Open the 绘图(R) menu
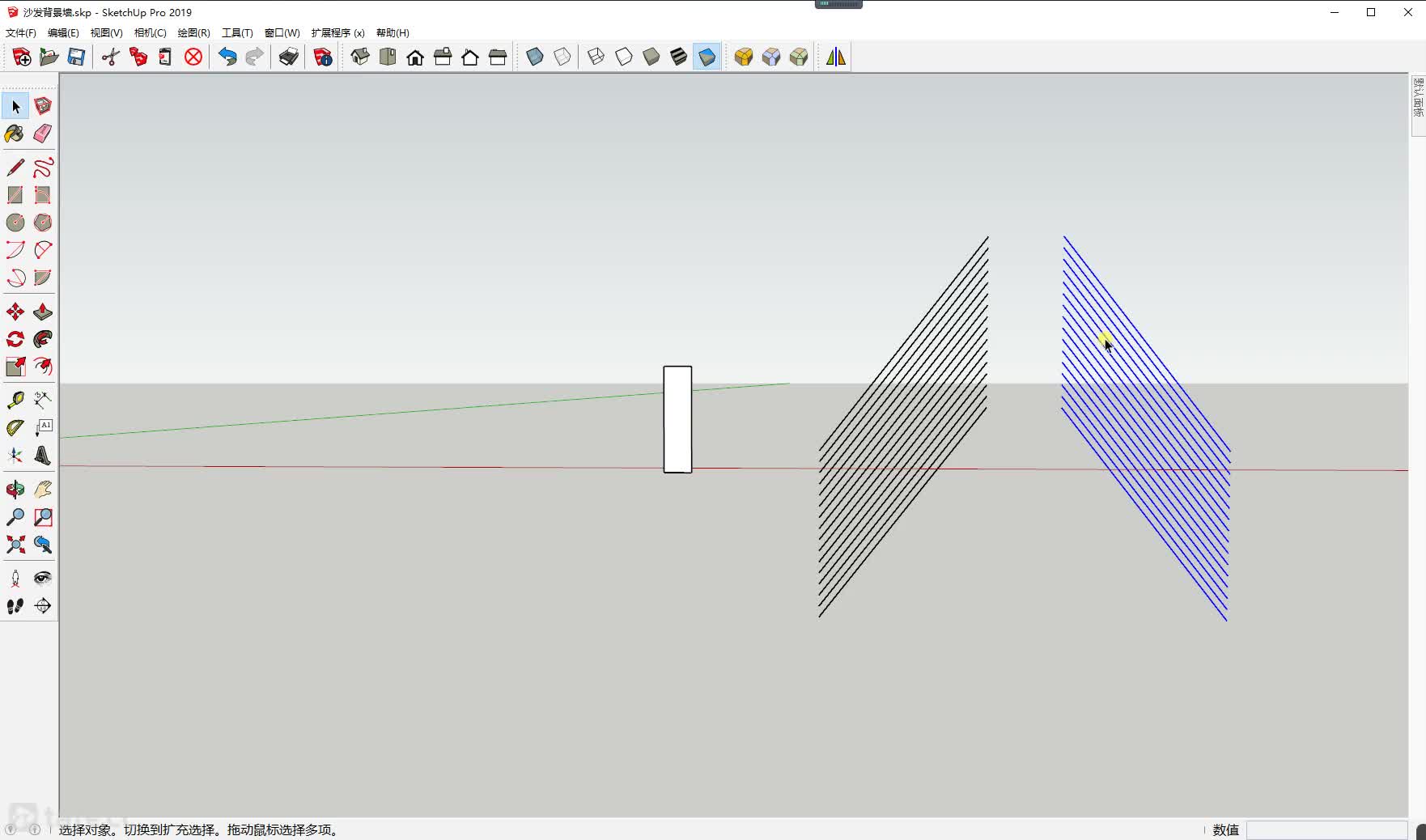 pyautogui.click(x=193, y=32)
